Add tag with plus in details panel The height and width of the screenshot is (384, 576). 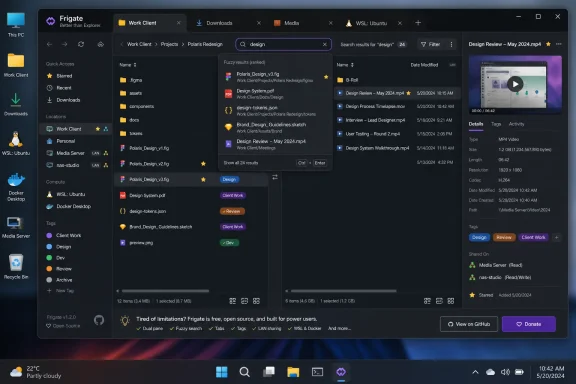(557, 237)
